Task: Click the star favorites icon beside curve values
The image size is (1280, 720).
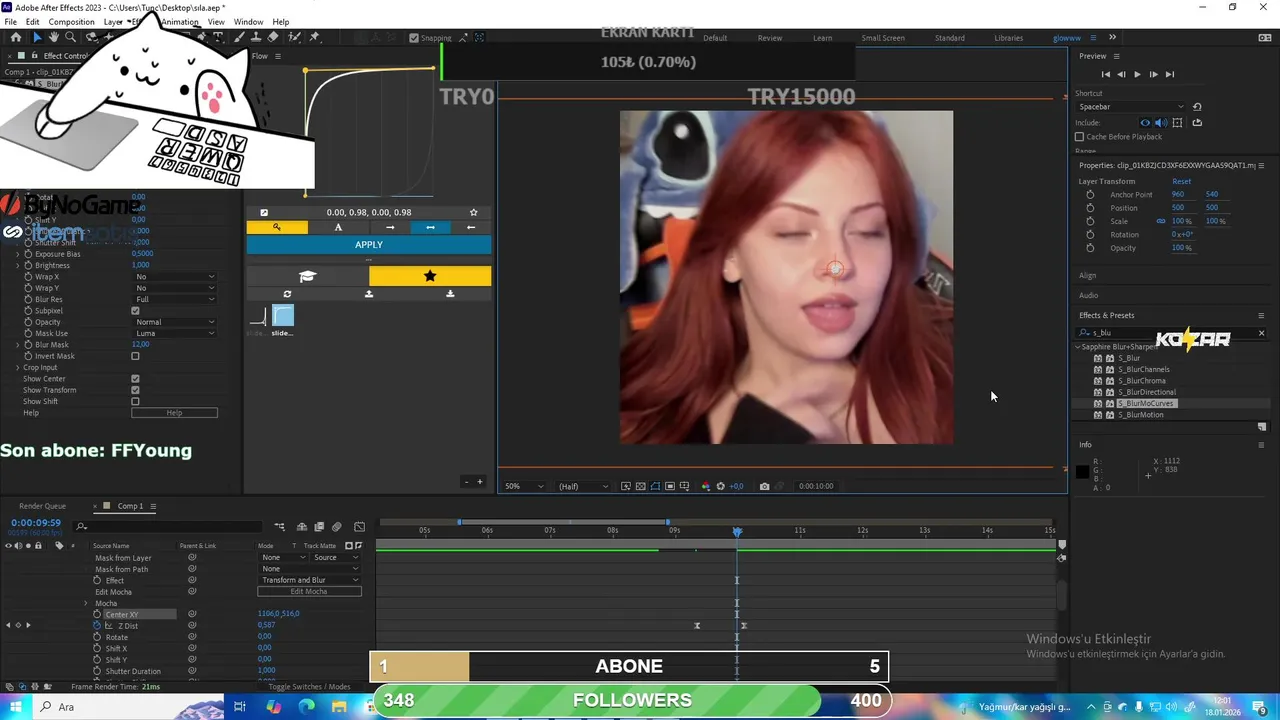Action: [x=474, y=213]
